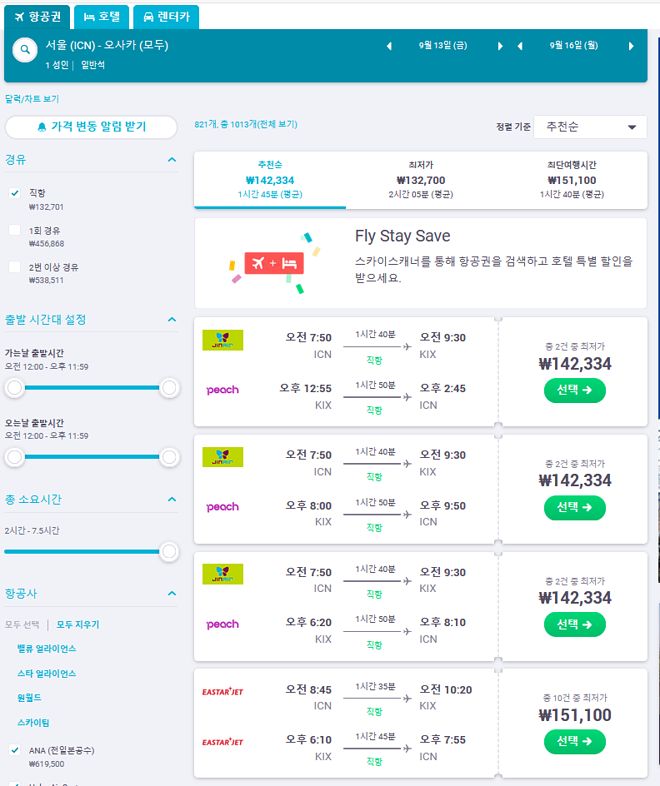Viewport: 660px width, 786px height.
Task: Go to next departure date arrow
Action: (x=500, y=46)
